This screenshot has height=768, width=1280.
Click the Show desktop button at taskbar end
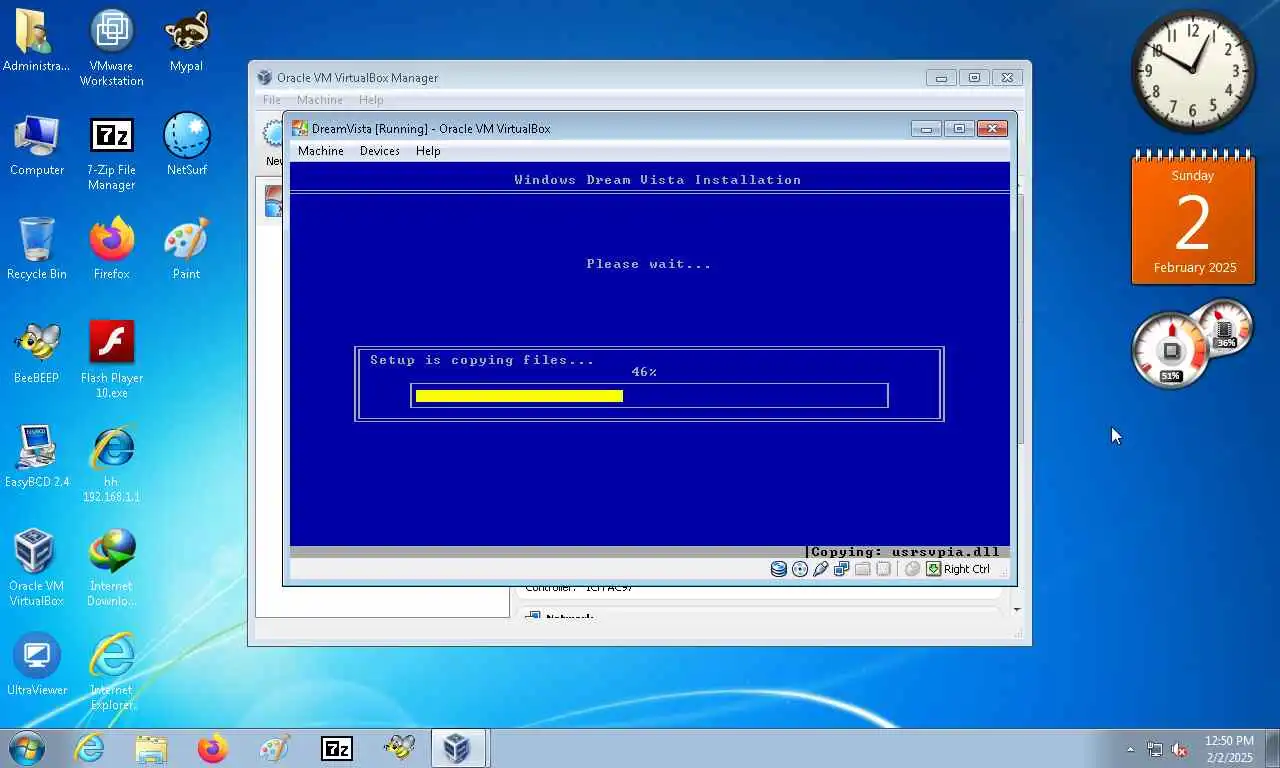tap(1272, 749)
